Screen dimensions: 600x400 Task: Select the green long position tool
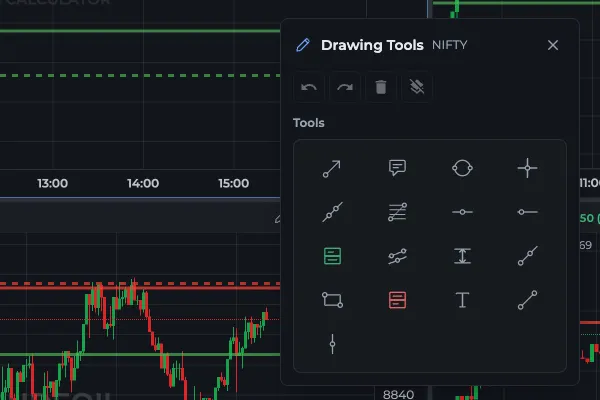pyautogui.click(x=332, y=256)
